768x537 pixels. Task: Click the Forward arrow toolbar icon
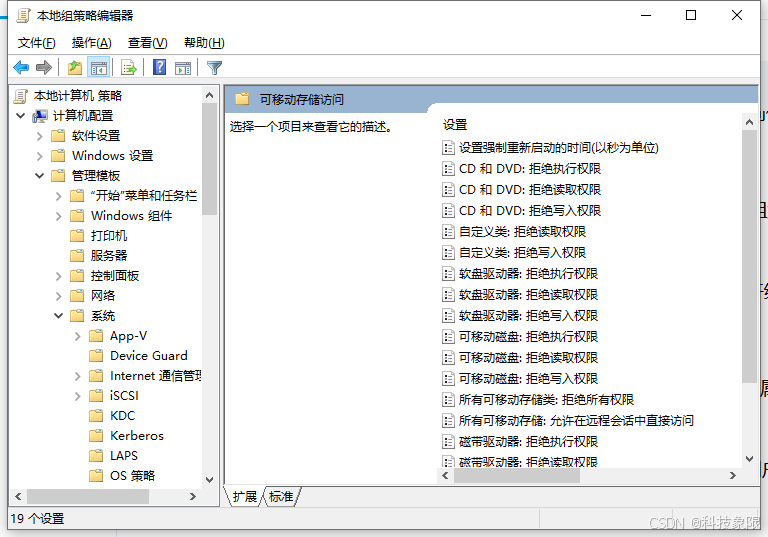tap(44, 68)
